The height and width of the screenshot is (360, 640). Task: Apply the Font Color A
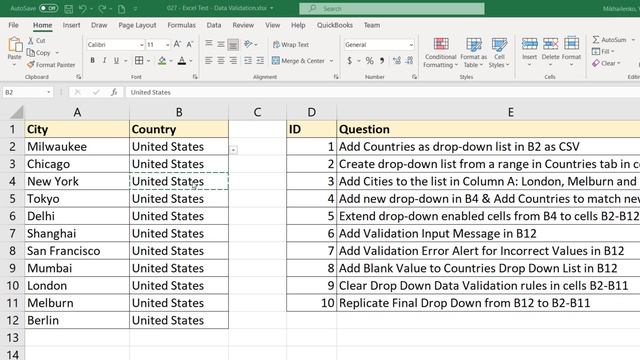(182, 60)
